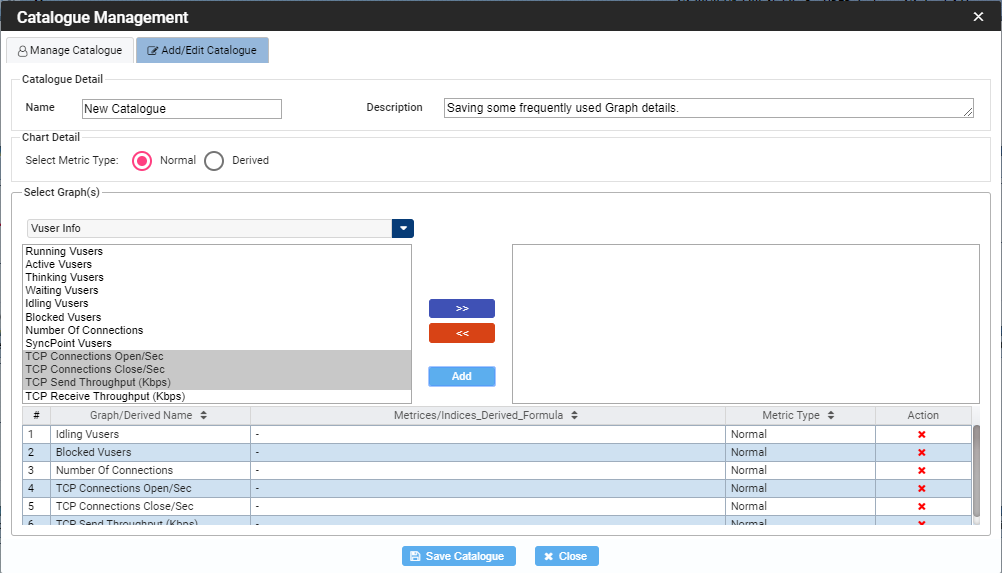Select Running Vusers in the list
The height and width of the screenshot is (573, 1002).
tap(217, 251)
